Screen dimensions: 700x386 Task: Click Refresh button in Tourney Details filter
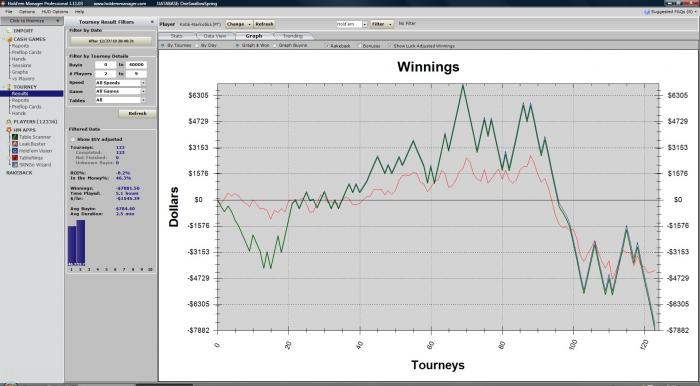click(138, 114)
